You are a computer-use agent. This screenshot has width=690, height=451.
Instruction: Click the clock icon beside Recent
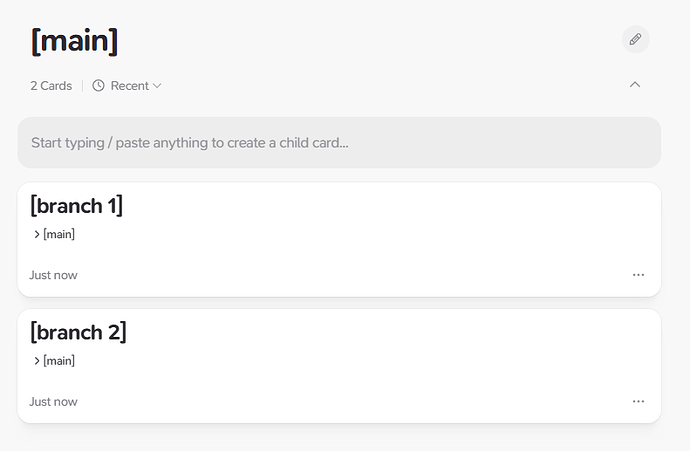tap(98, 86)
